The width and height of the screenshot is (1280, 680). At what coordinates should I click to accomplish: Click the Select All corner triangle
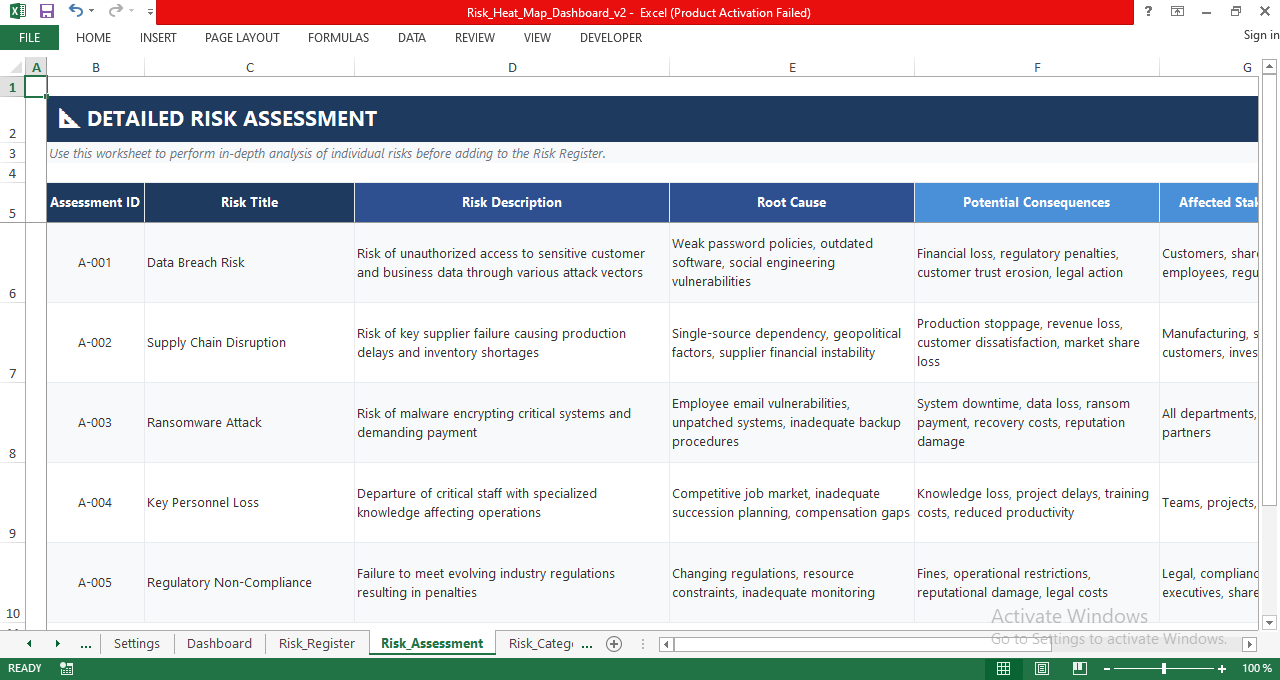(12, 67)
